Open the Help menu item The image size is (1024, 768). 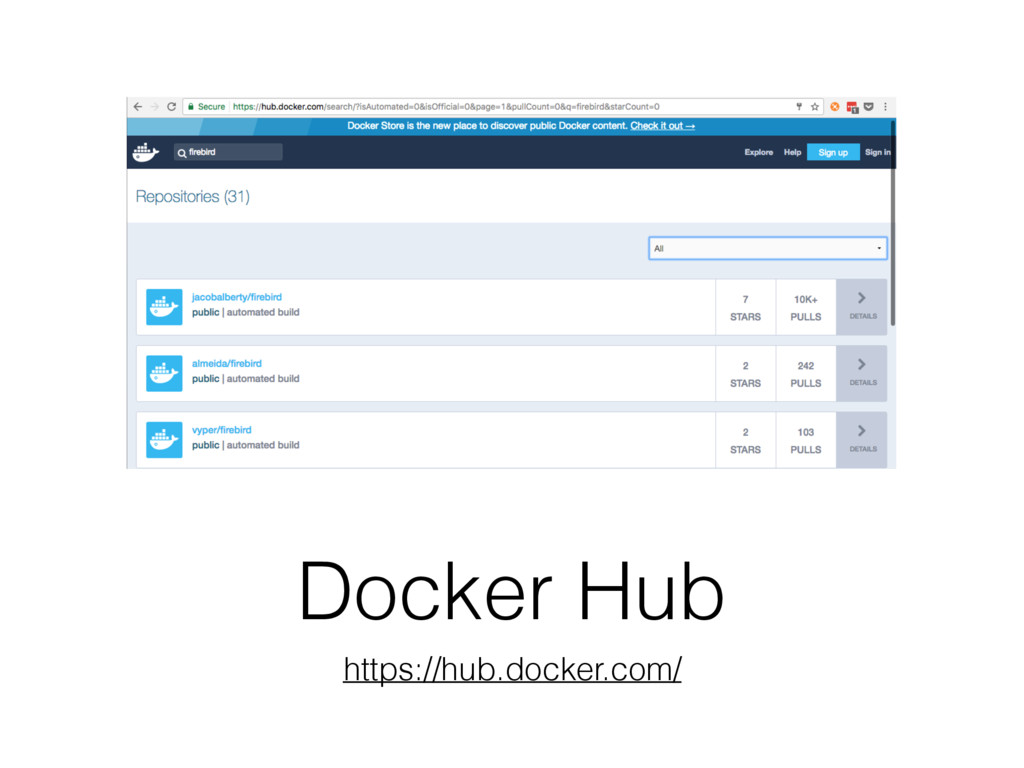click(792, 152)
